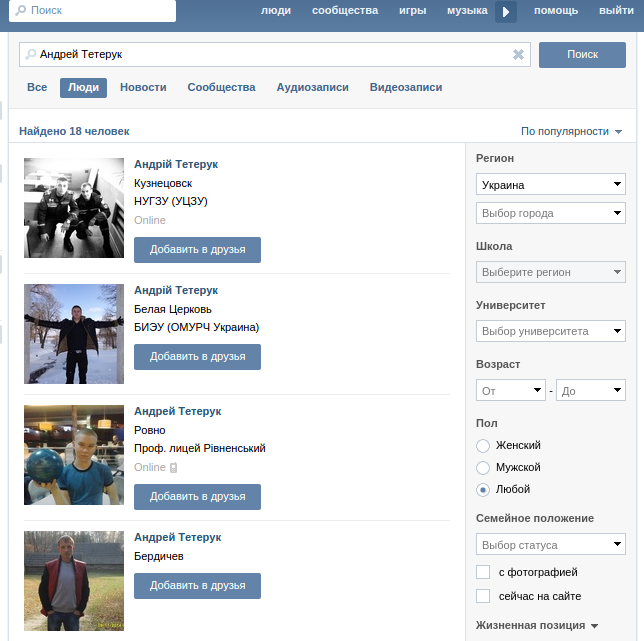Click photo of man in red vest
The height and width of the screenshot is (641, 644).
(74, 581)
